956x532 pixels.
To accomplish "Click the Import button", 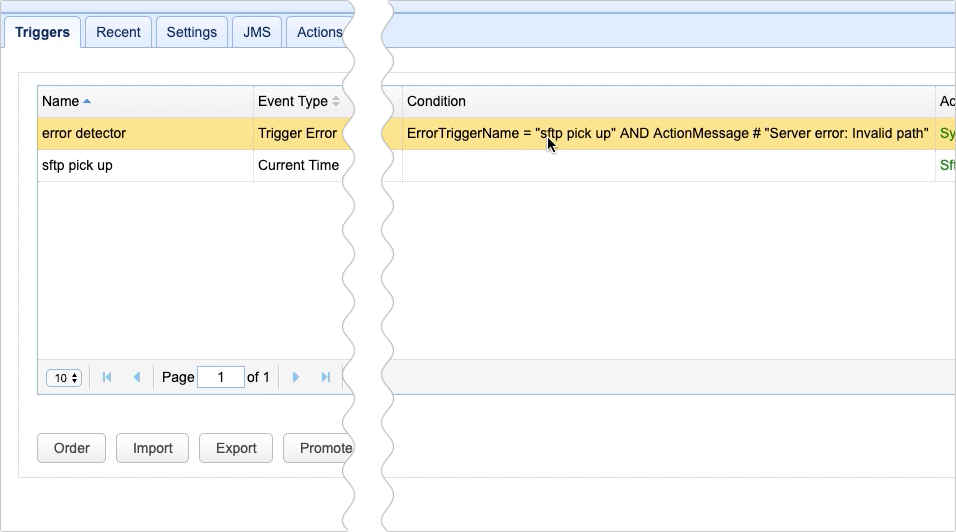I will [152, 448].
